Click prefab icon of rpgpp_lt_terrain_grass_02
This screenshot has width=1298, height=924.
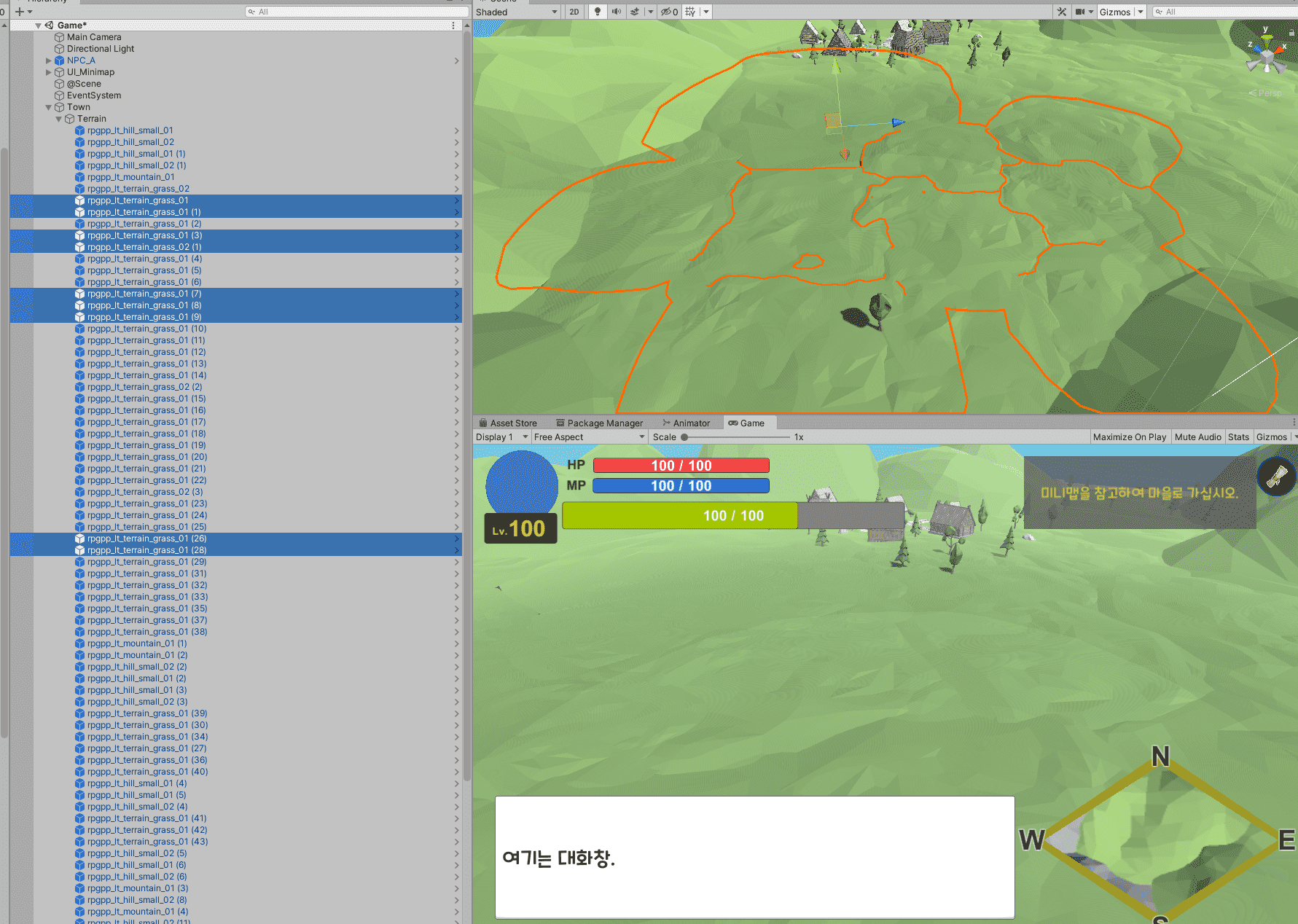(x=80, y=189)
